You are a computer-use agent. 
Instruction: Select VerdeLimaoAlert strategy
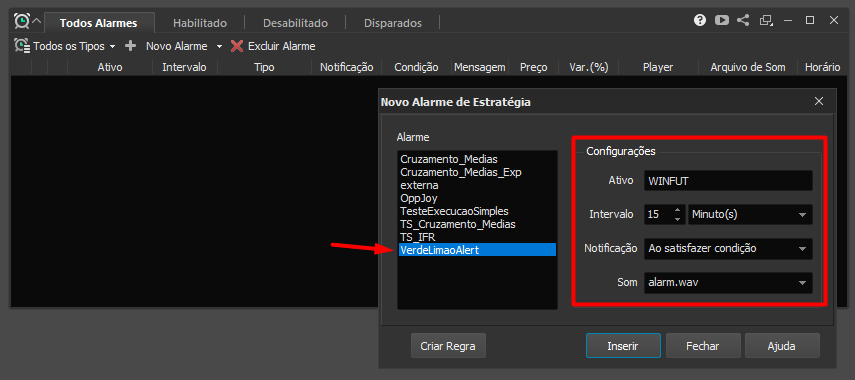477,250
